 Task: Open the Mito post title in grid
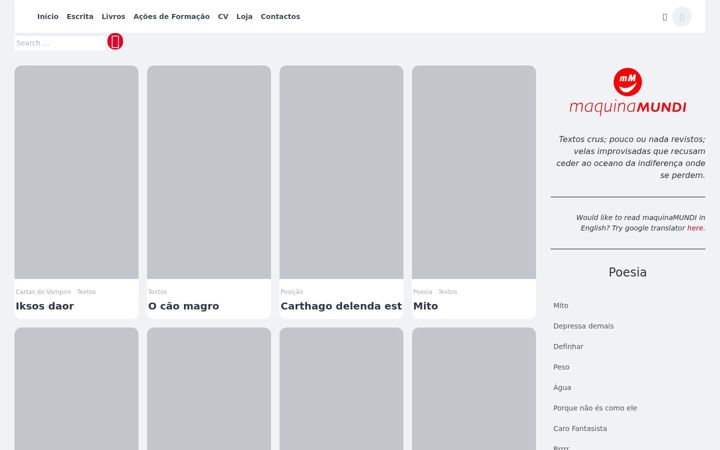tap(425, 306)
